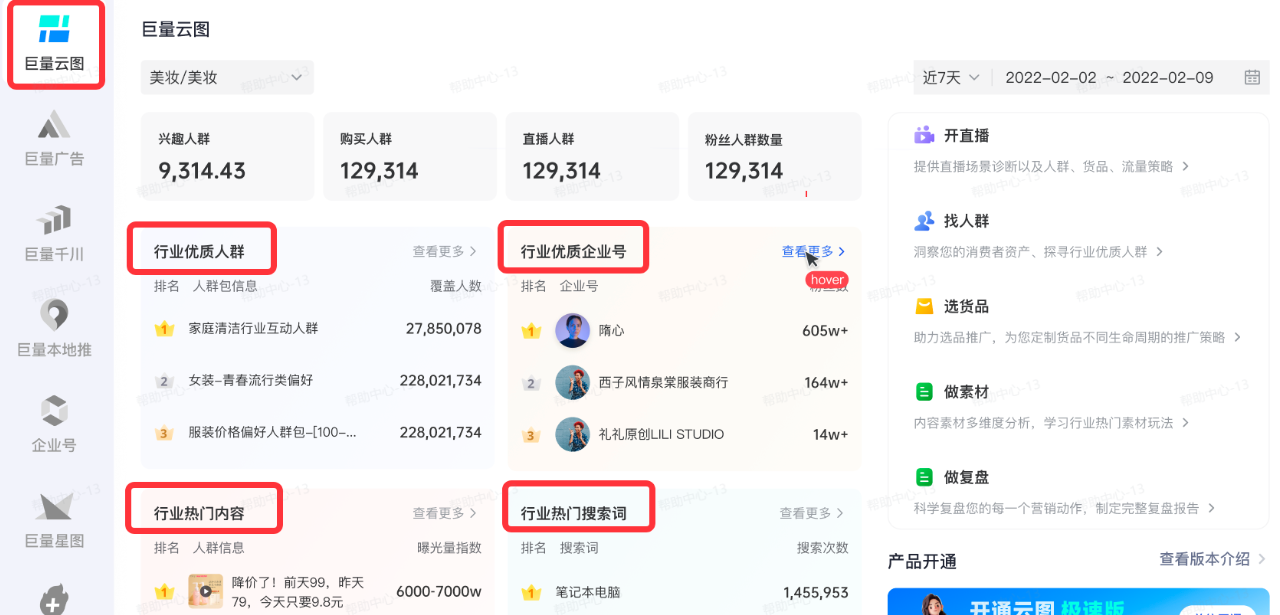The height and width of the screenshot is (615, 1280).
Task: Expand 做复盘 description arrow
Action: click(1212, 509)
